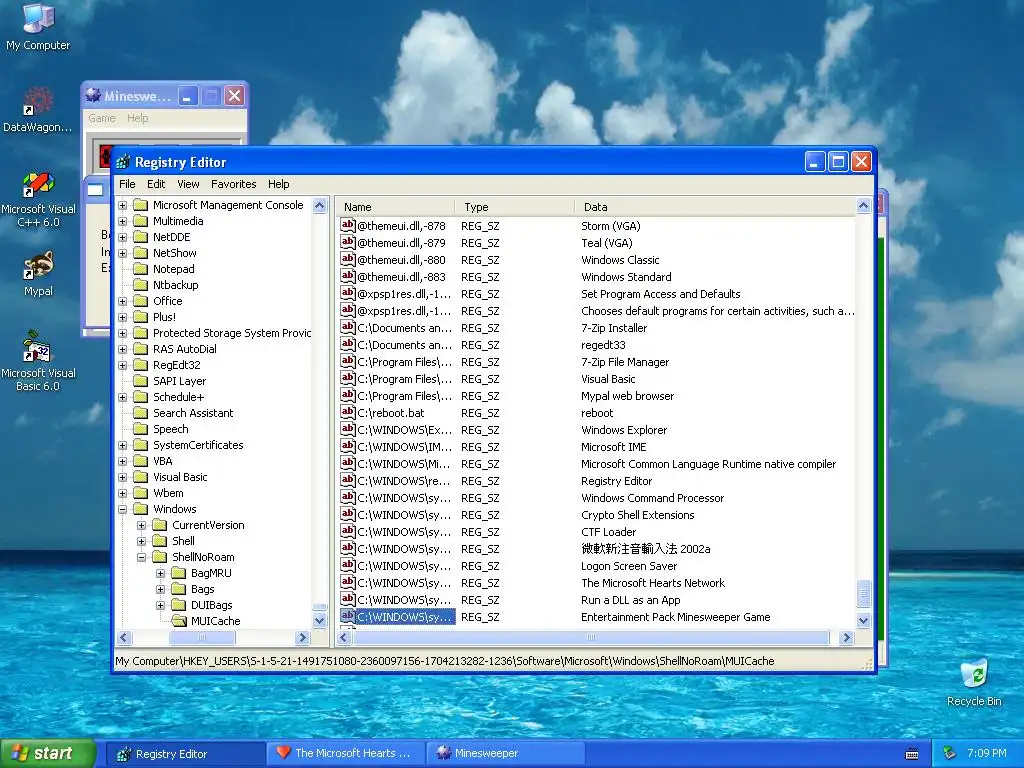
Task: Expand the DUIBags key
Action: [x=160, y=605]
